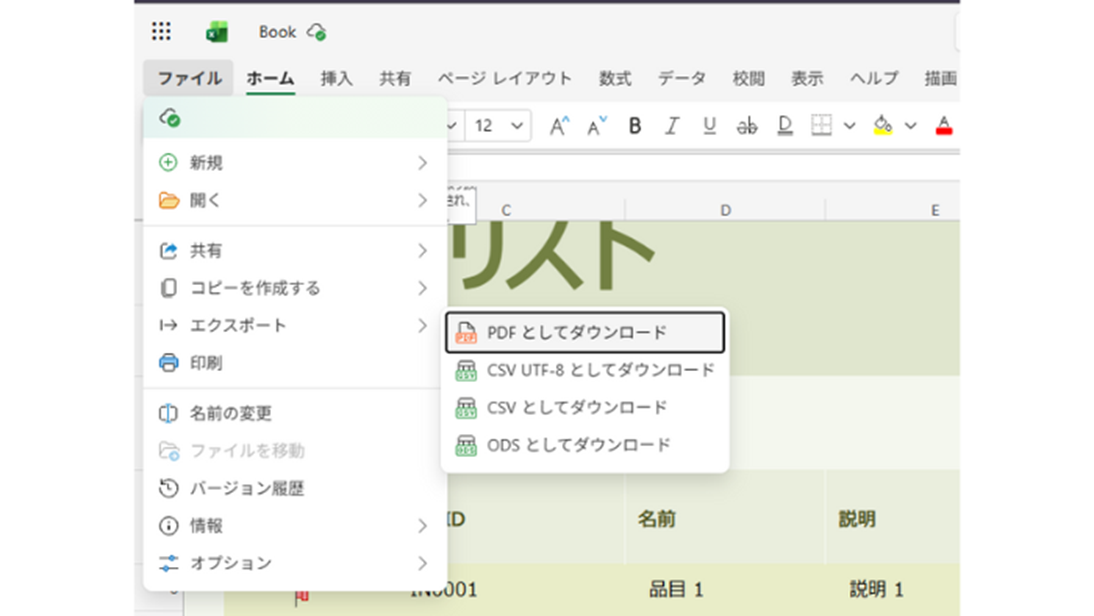The height and width of the screenshot is (616, 1094).
Task: Open バージョン履歴 from the menu
Action: (x=246, y=489)
